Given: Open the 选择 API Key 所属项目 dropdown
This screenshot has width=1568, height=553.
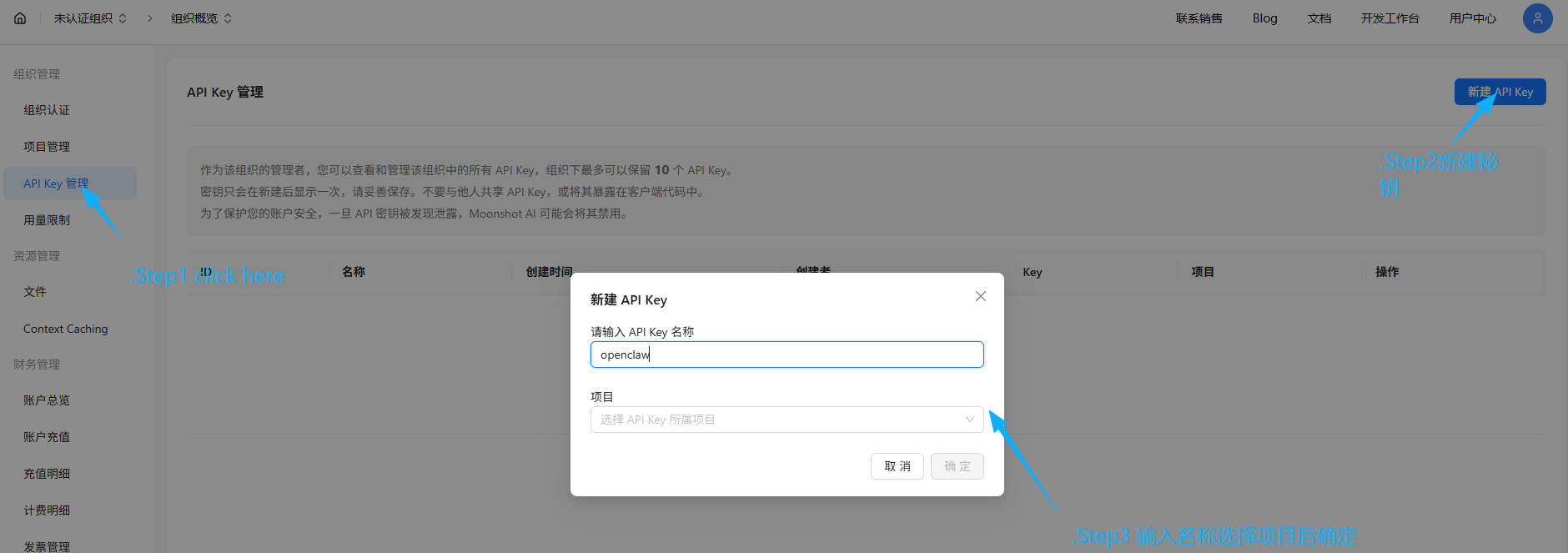Looking at the screenshot, I should 787,420.
